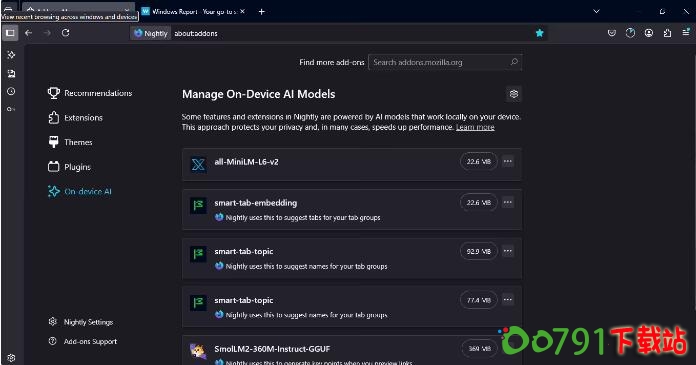Click the 92.9 MB size badge
696x365 pixels.
click(478, 251)
